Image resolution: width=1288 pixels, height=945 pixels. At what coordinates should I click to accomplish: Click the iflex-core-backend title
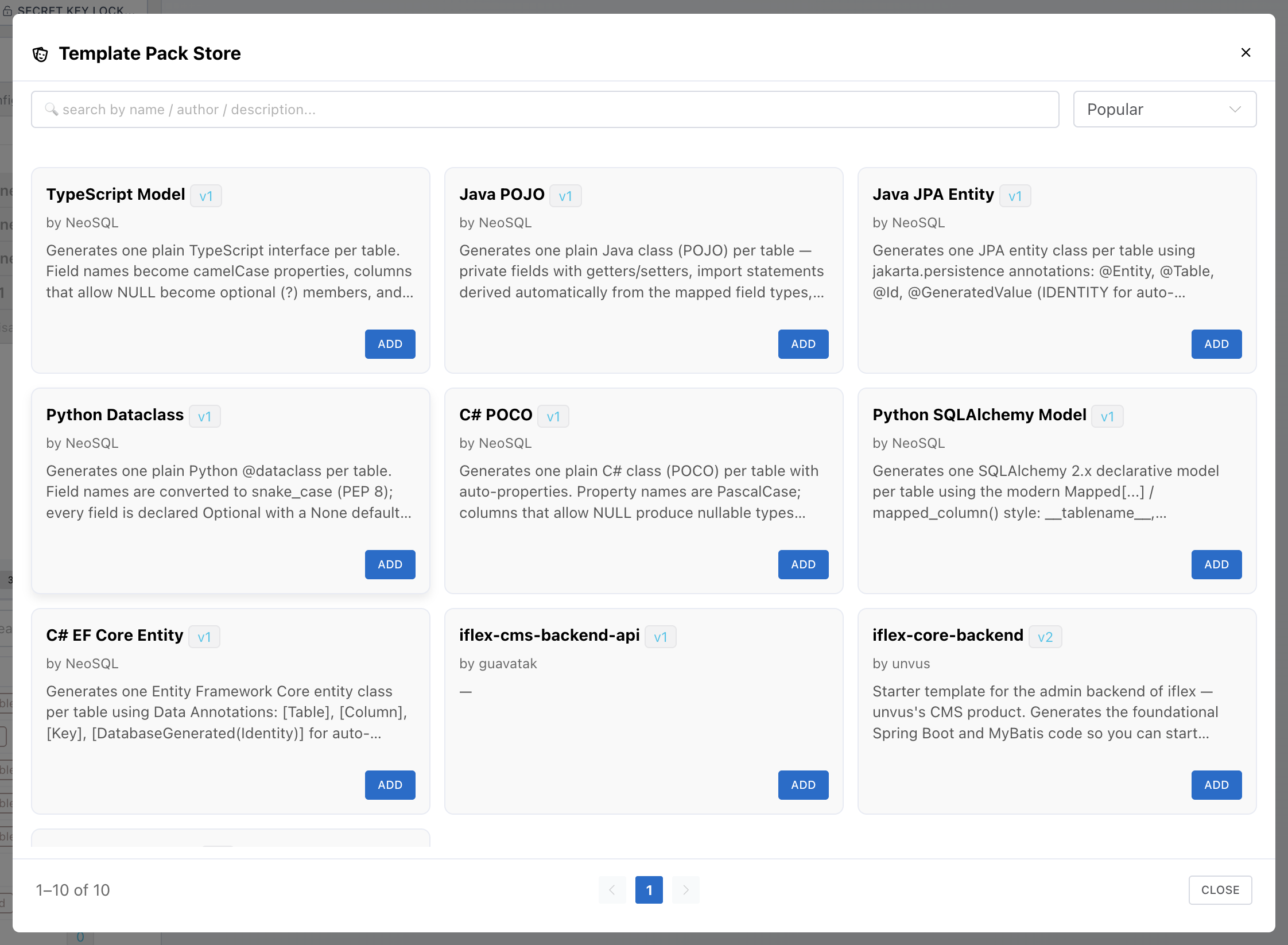click(x=948, y=636)
